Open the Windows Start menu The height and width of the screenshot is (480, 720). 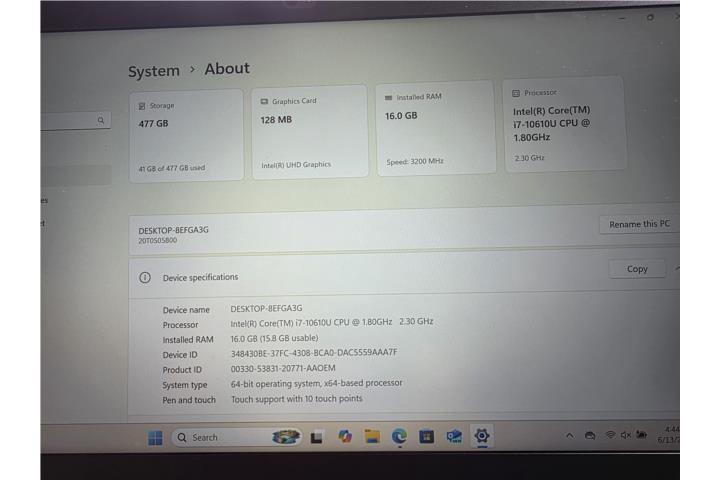tap(155, 438)
